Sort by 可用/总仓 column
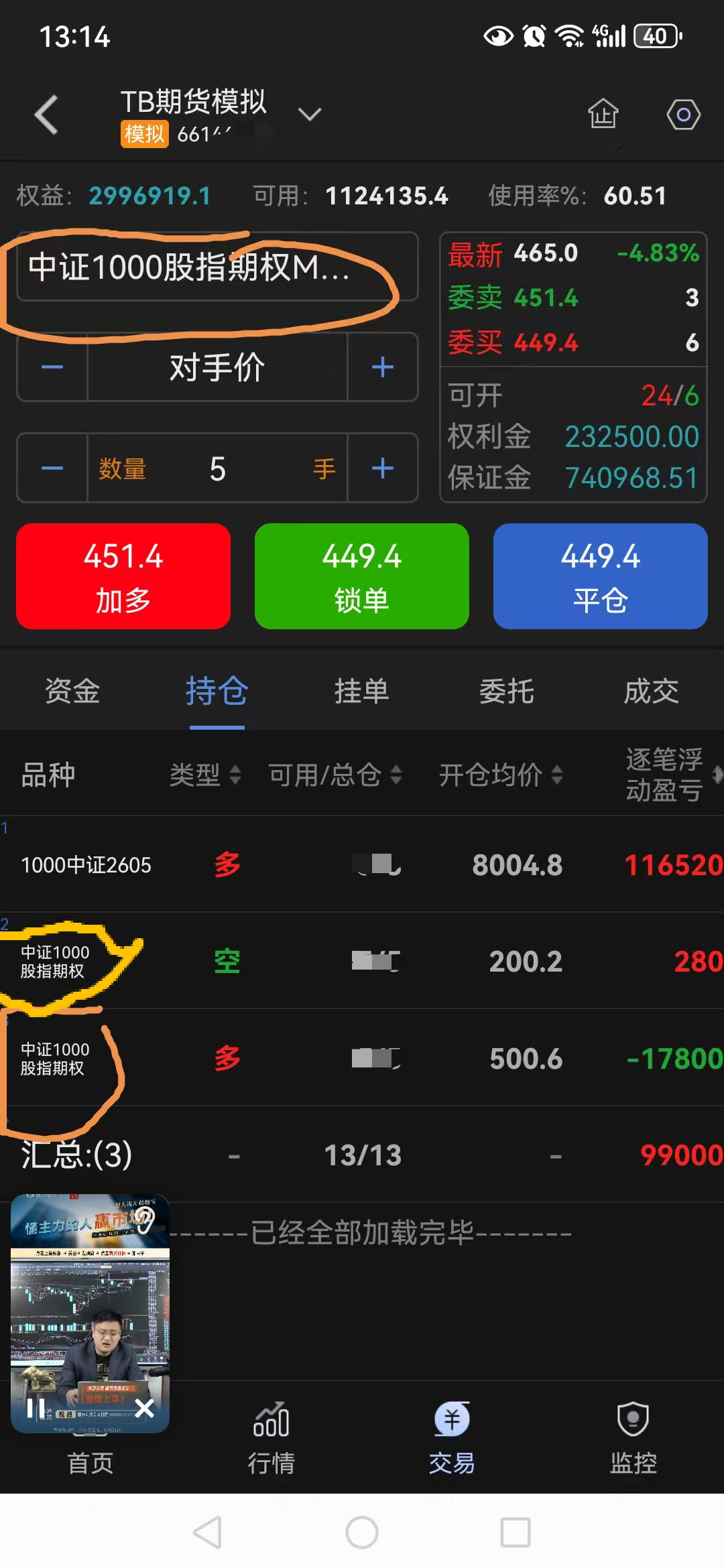Screen dimensions: 724x1568 pos(335,775)
